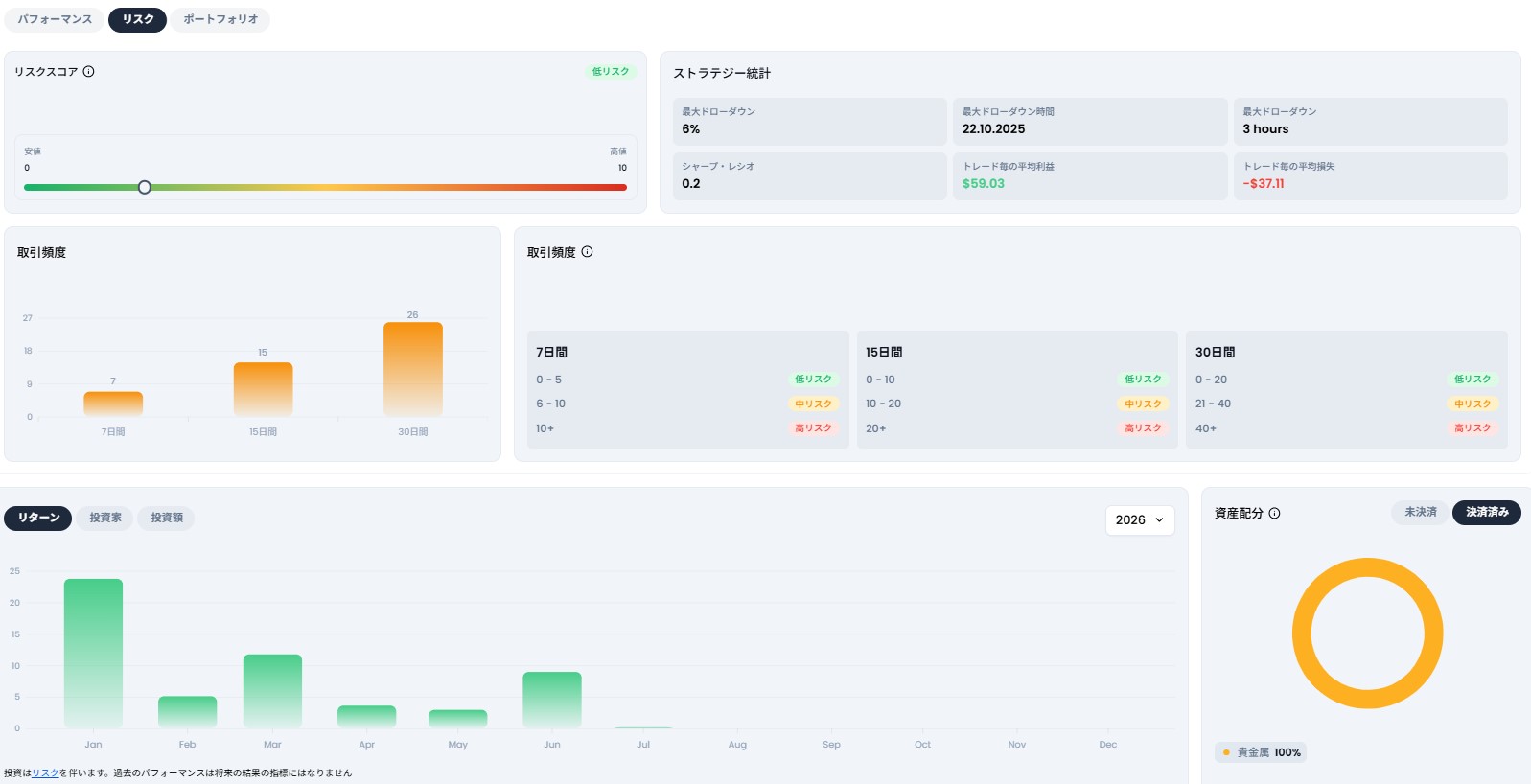The height and width of the screenshot is (784, 1531).
Task: Show the 取引頻度 info tooltip icon
Action: (x=587, y=252)
